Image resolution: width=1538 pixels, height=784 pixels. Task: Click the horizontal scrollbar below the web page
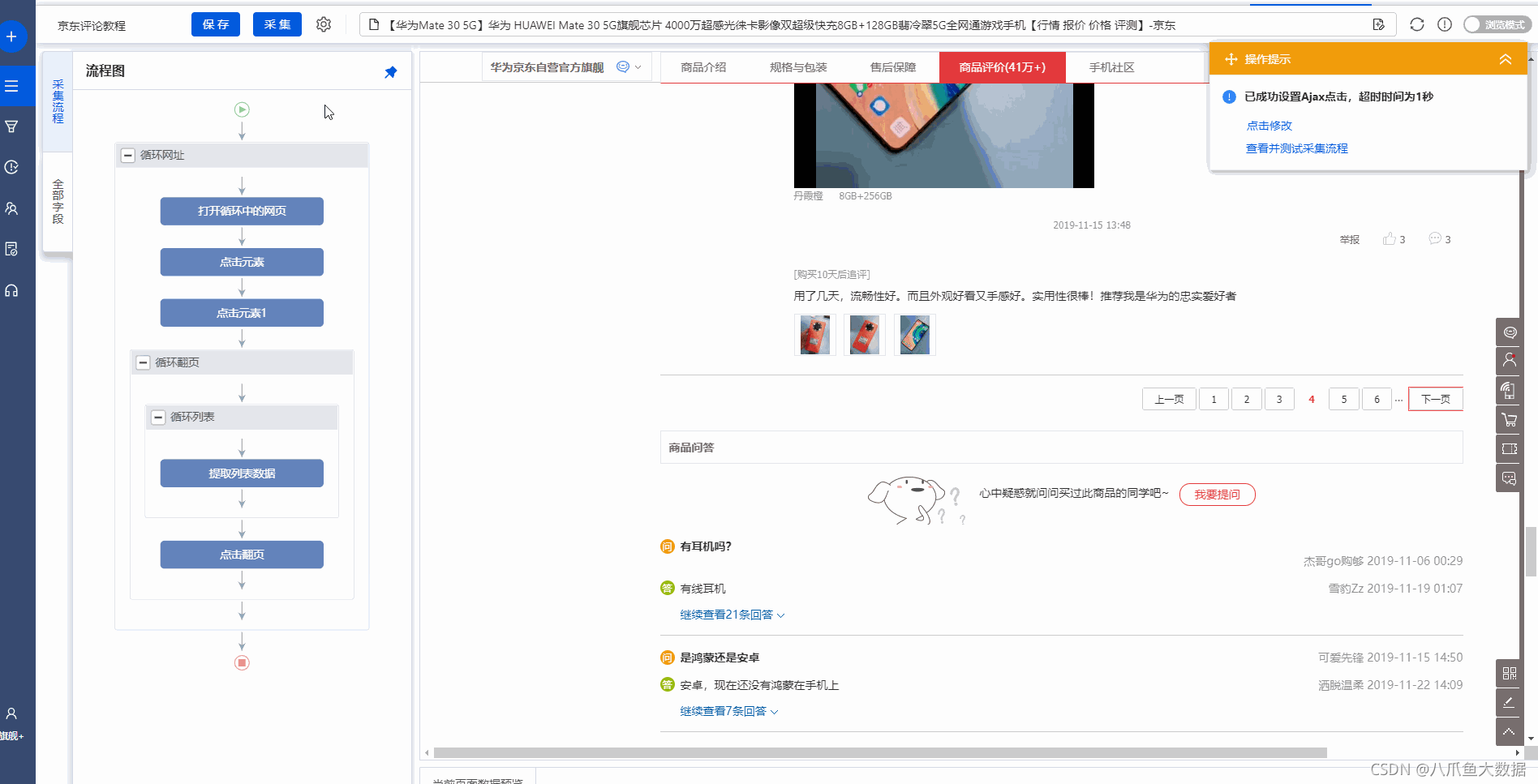tap(880, 752)
